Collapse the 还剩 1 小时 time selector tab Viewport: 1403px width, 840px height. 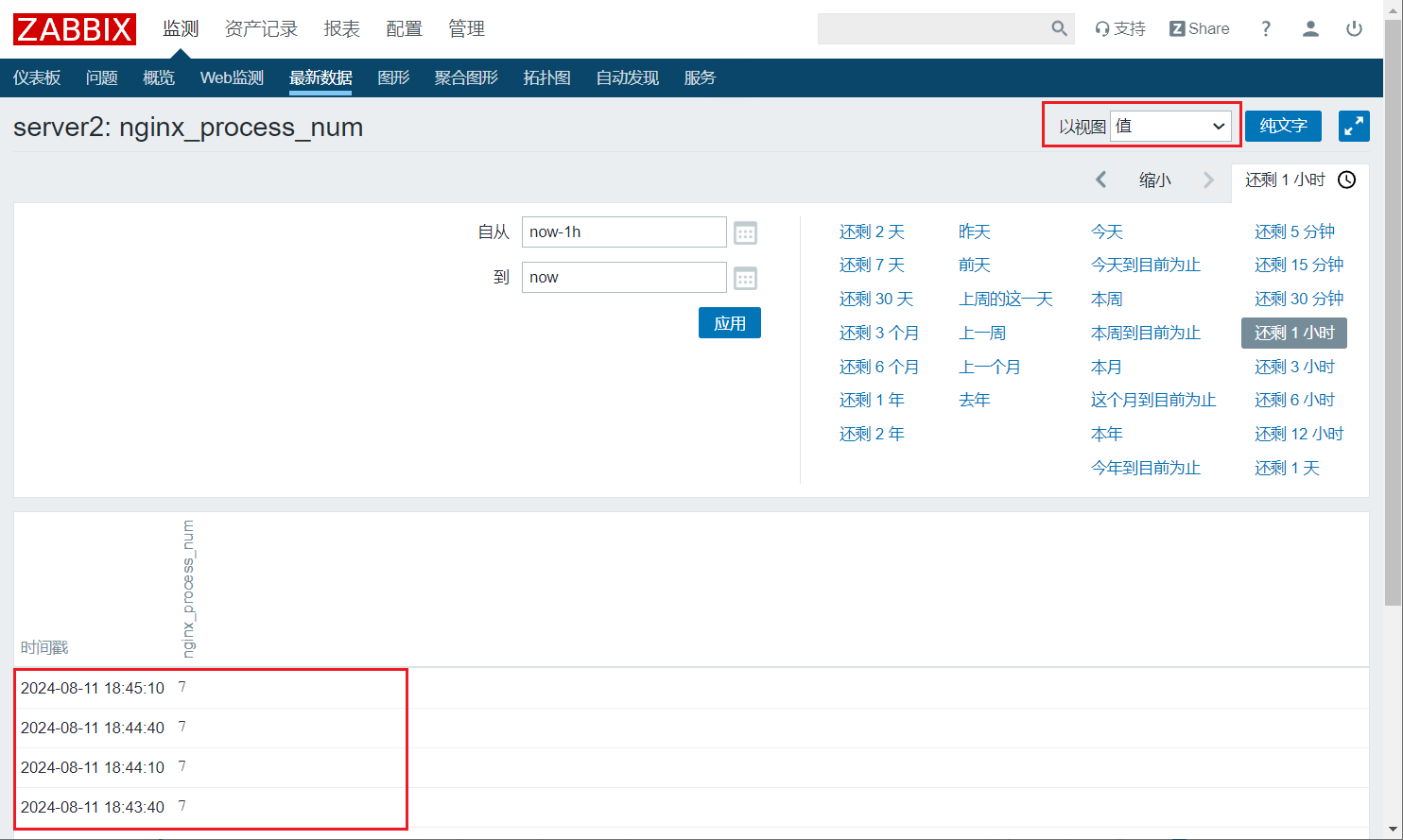coord(1299,180)
